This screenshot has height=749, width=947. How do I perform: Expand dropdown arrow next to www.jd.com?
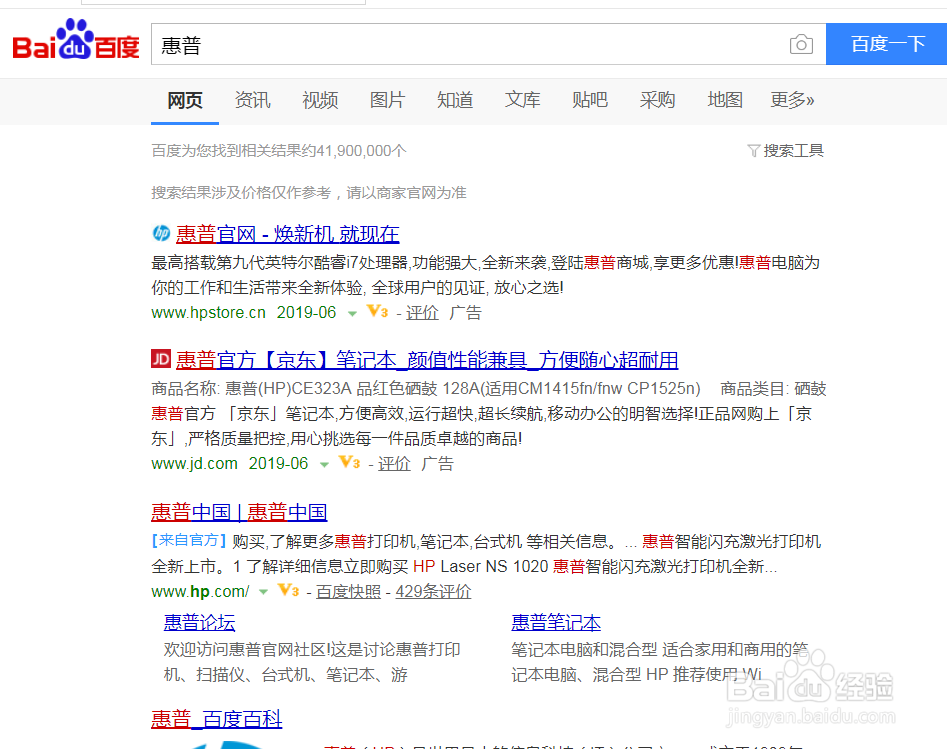click(x=324, y=465)
